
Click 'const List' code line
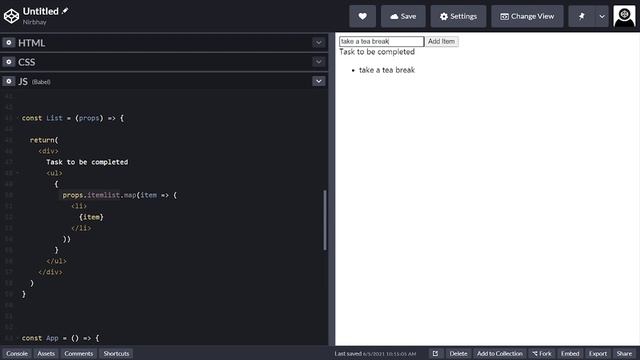click(x=73, y=118)
